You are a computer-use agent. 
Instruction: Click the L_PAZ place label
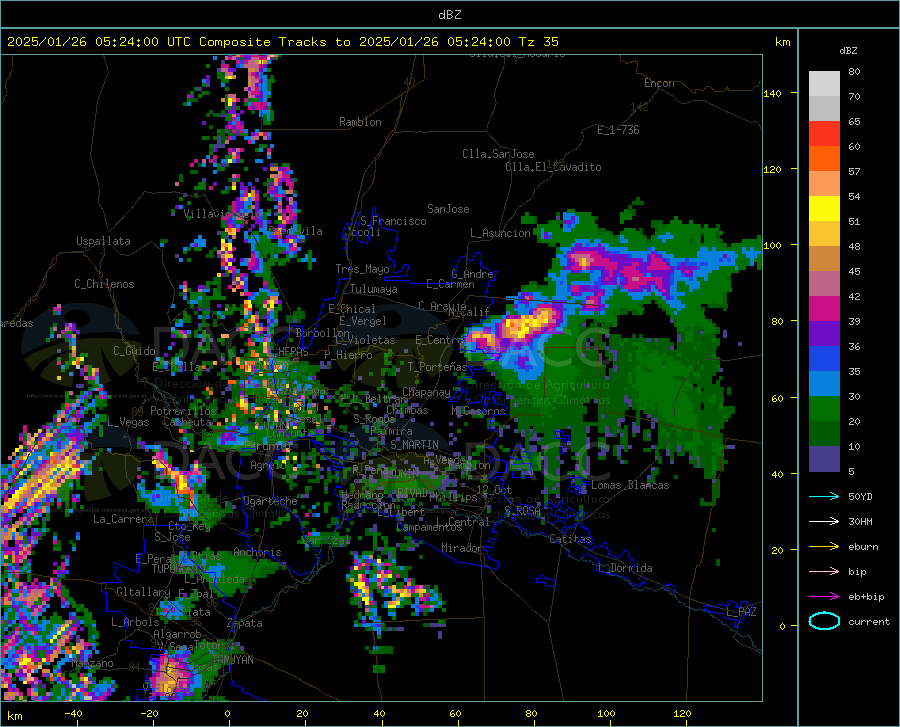[x=742, y=612]
